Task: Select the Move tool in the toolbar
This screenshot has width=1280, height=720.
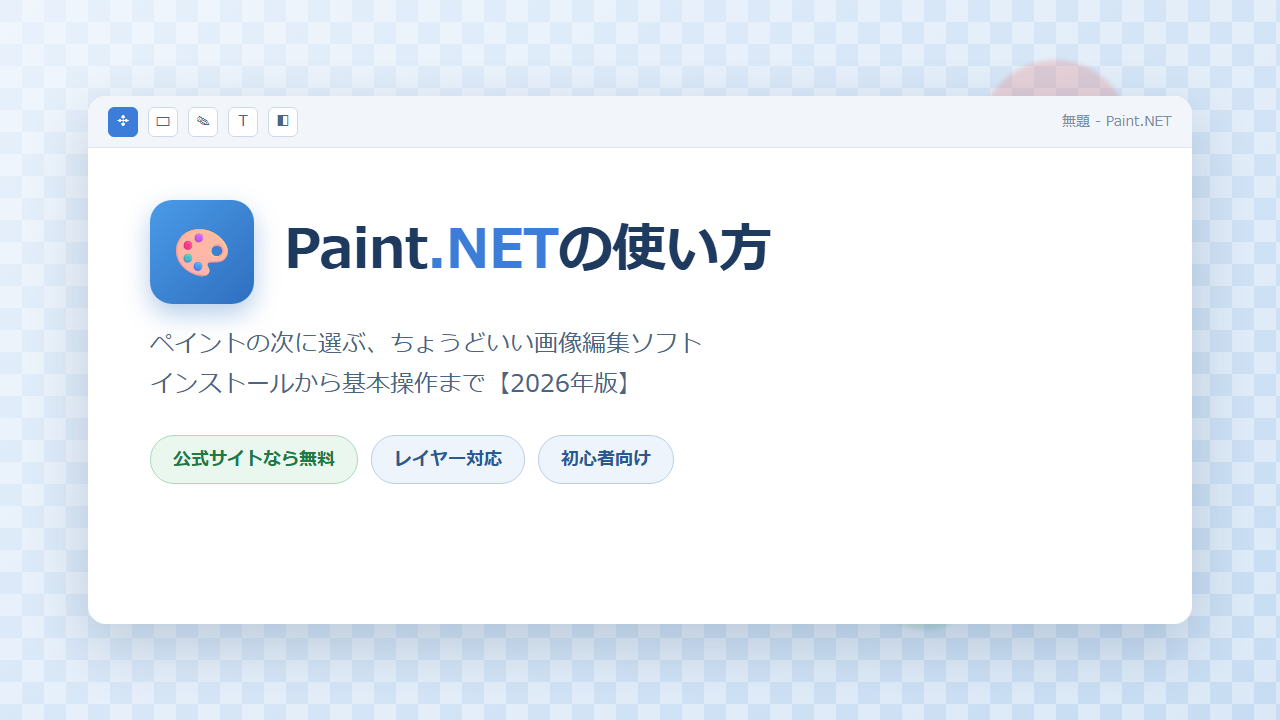Action: pyautogui.click(x=123, y=122)
